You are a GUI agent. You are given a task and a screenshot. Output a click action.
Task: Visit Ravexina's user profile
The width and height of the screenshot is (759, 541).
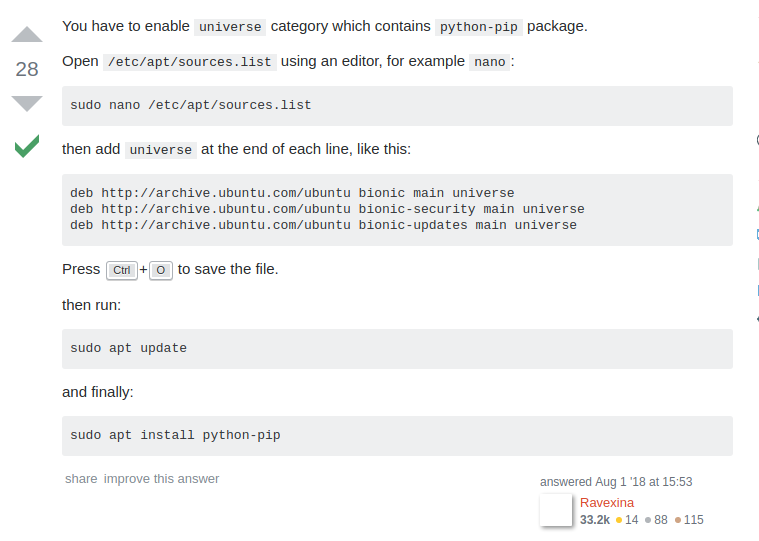point(606,502)
